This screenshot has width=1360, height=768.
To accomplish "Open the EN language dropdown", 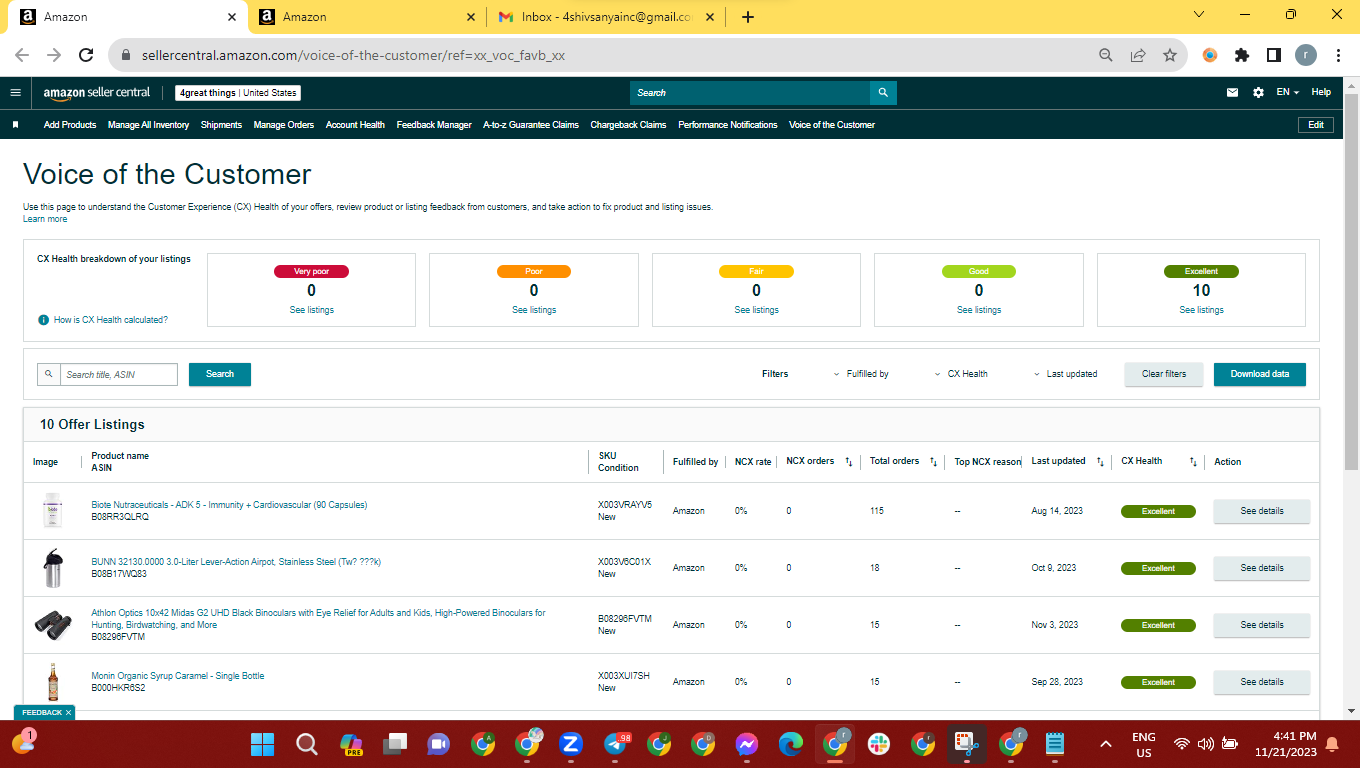I will pos(1287,92).
